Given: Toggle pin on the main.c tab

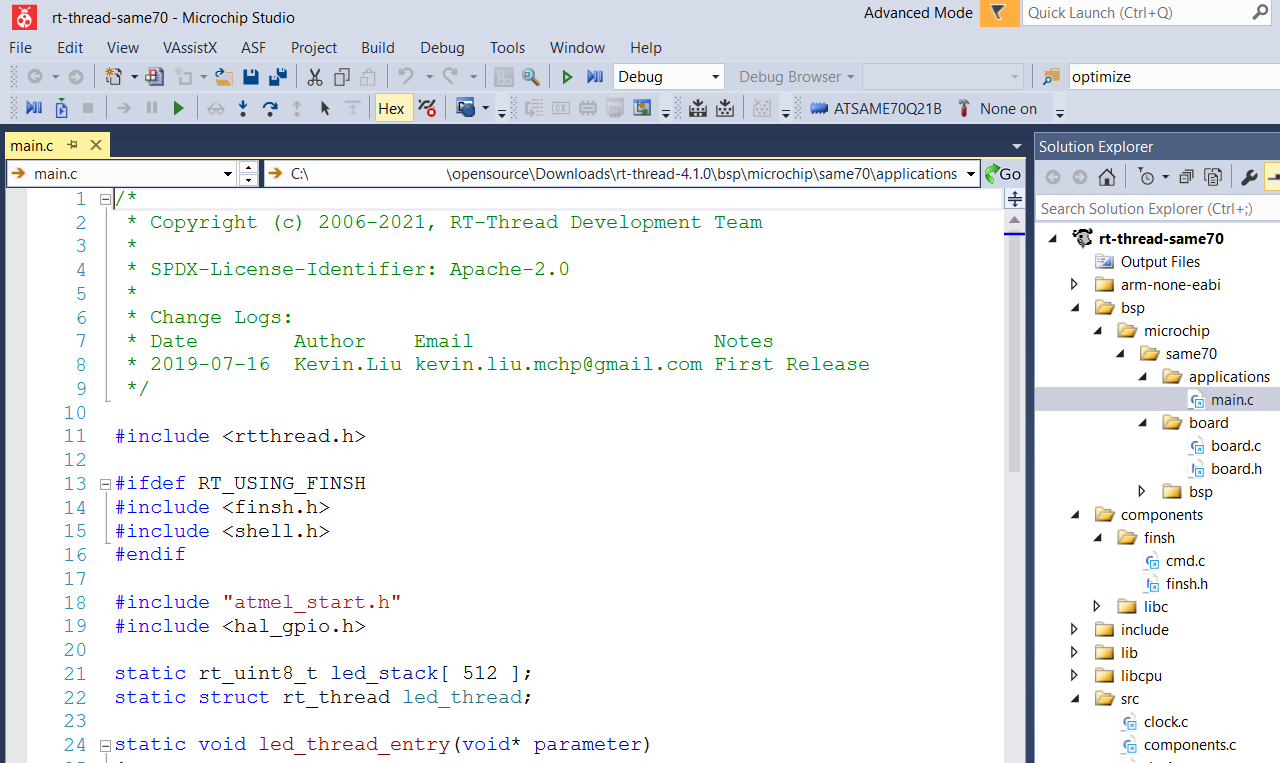Looking at the screenshot, I should point(73,145).
